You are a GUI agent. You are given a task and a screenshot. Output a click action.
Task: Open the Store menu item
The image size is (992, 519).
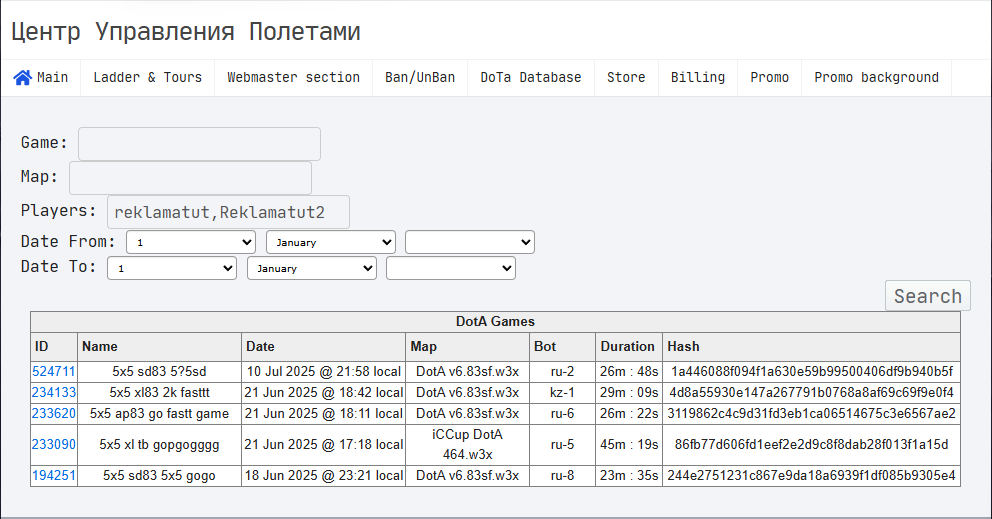click(x=626, y=78)
